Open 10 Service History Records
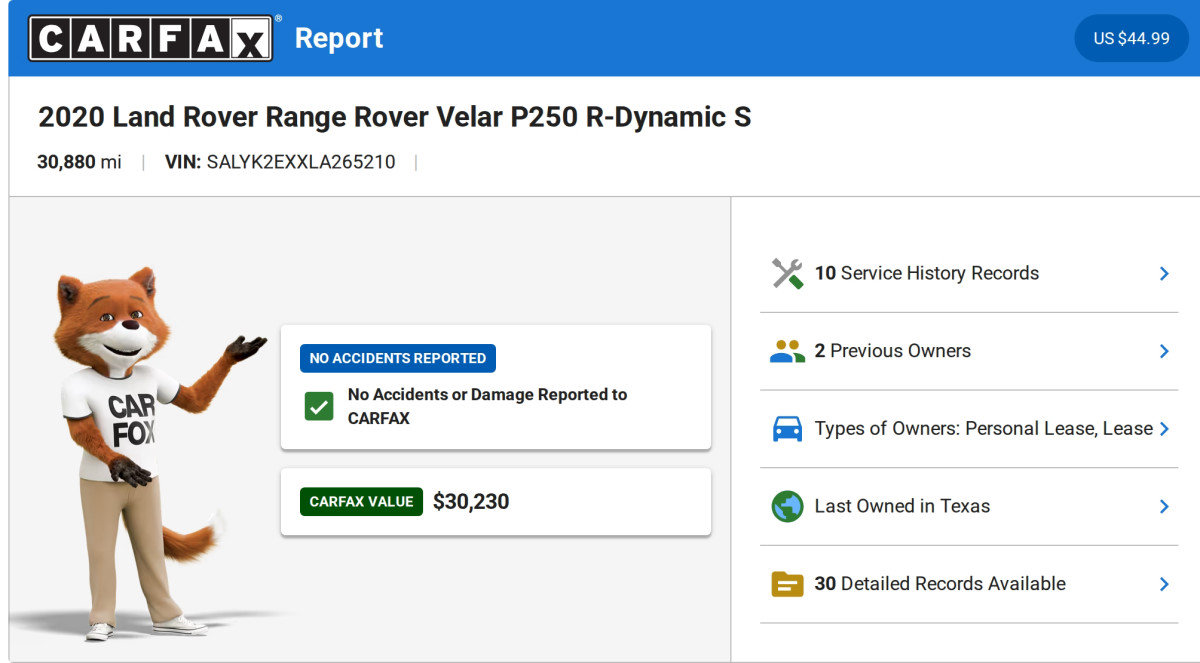Screen dimensions: 1200x663 click(969, 273)
